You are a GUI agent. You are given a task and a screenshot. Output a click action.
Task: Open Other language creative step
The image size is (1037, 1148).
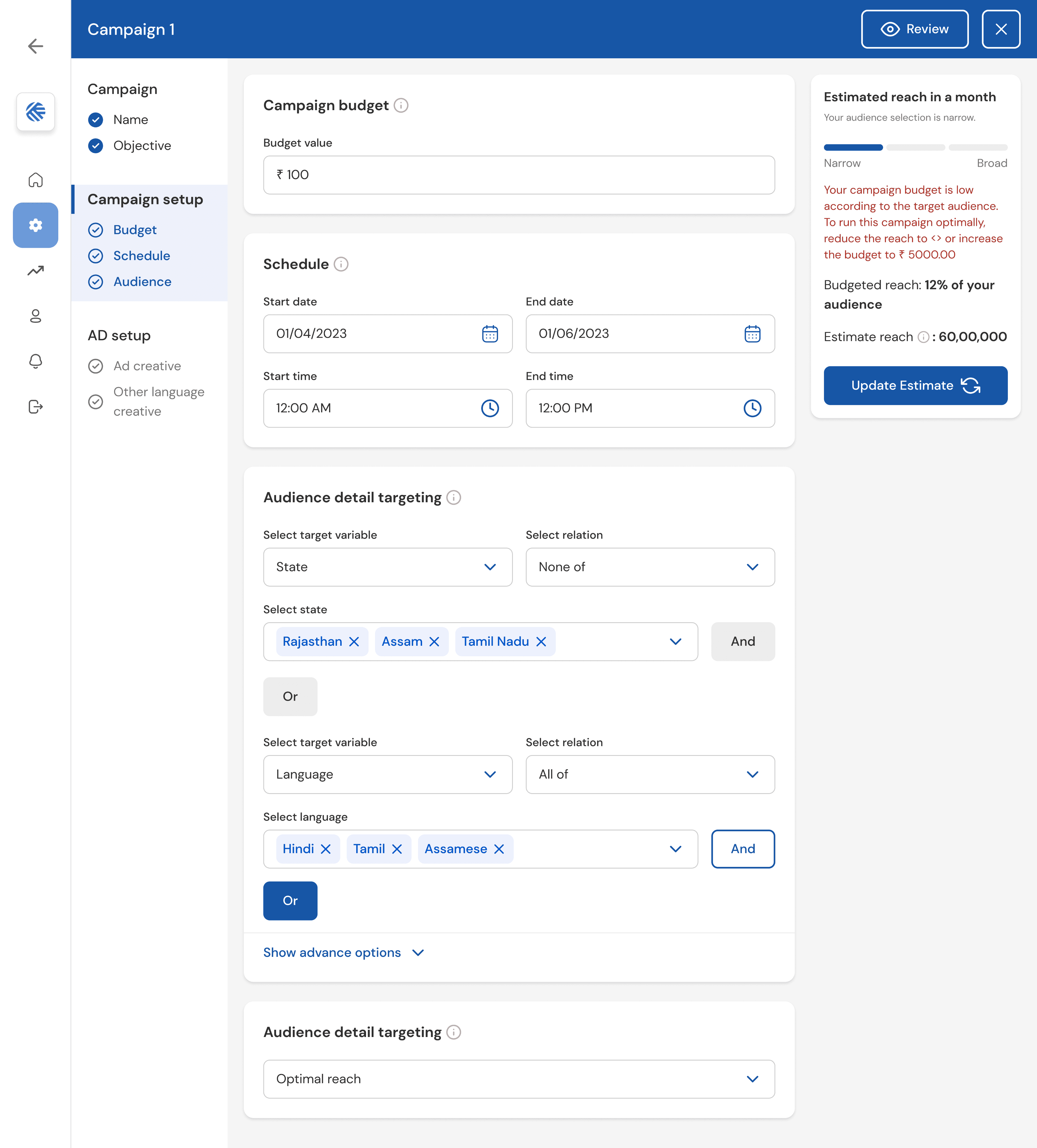[x=146, y=401]
